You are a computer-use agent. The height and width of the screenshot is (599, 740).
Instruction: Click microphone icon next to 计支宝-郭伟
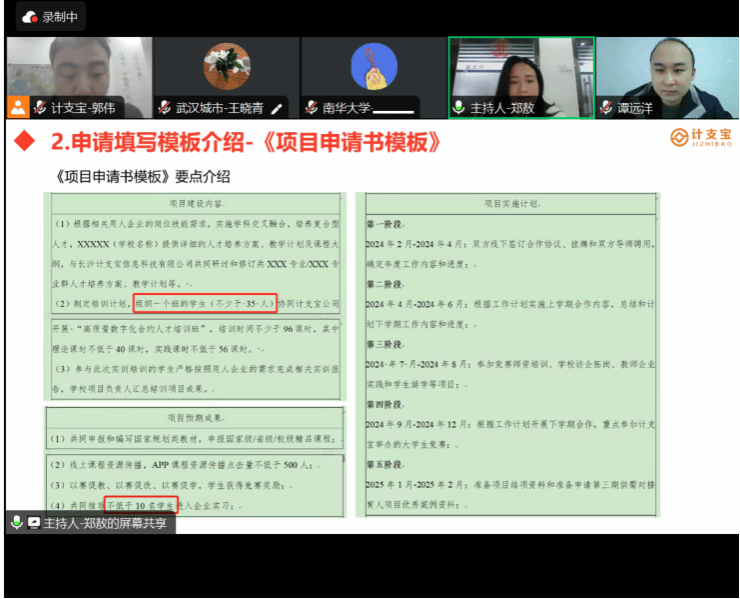40,107
